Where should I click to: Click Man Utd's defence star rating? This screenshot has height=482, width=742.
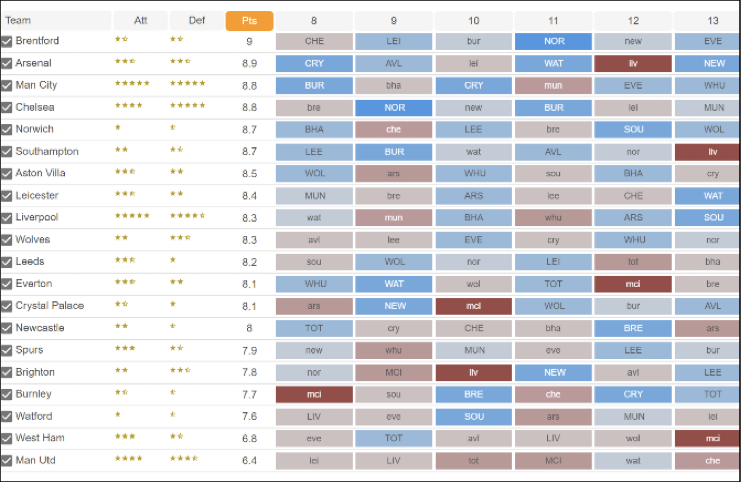pyautogui.click(x=185, y=460)
